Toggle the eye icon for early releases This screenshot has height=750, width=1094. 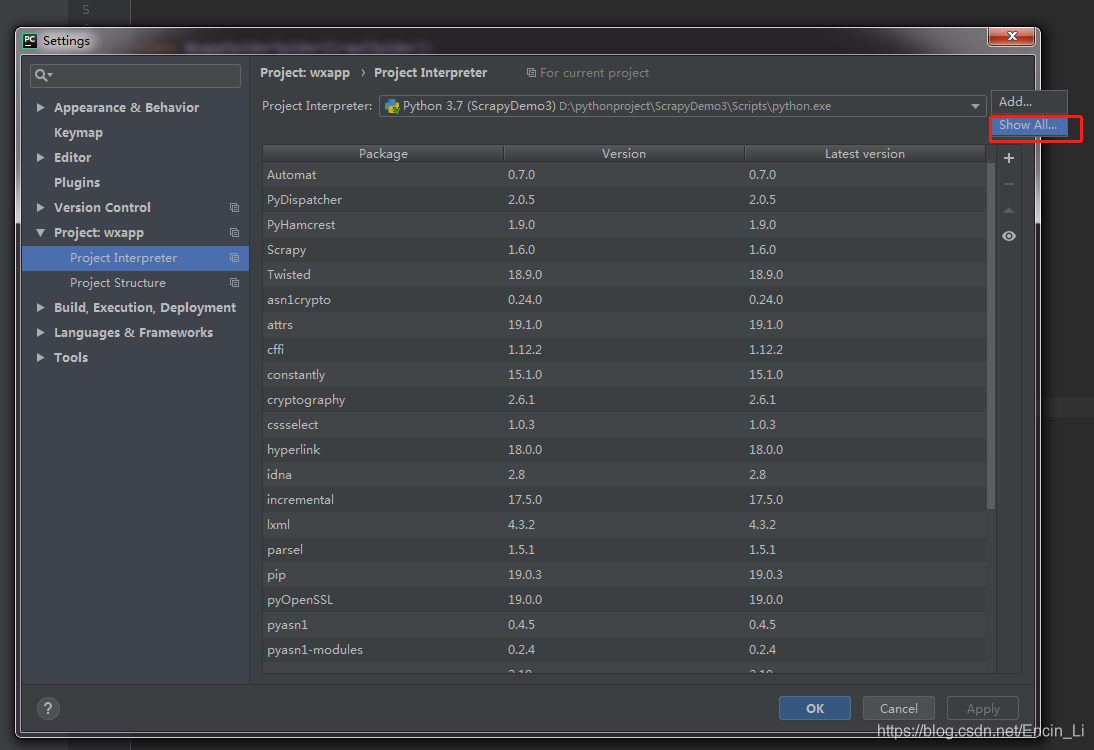pos(1009,236)
